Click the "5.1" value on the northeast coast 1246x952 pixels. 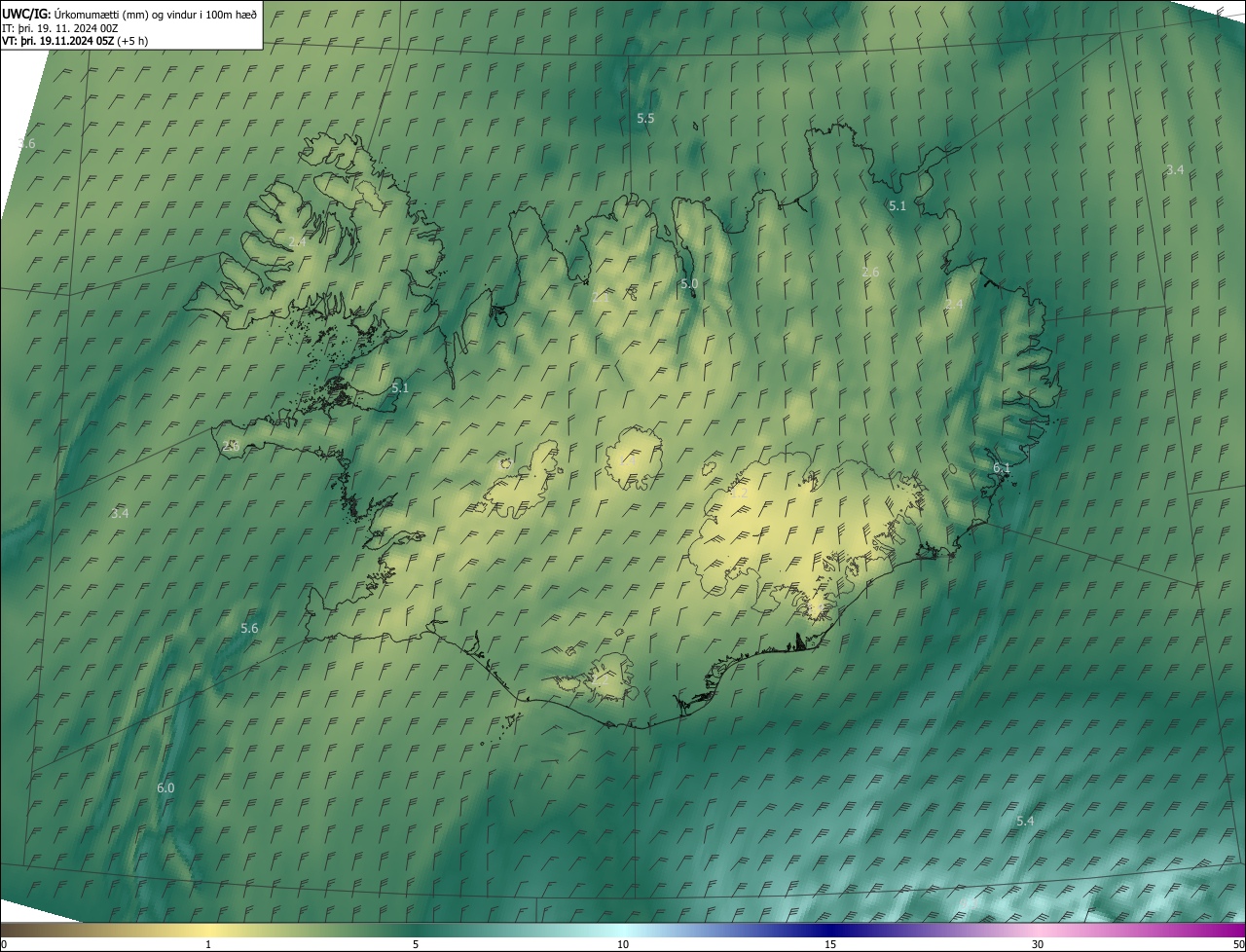[898, 205]
